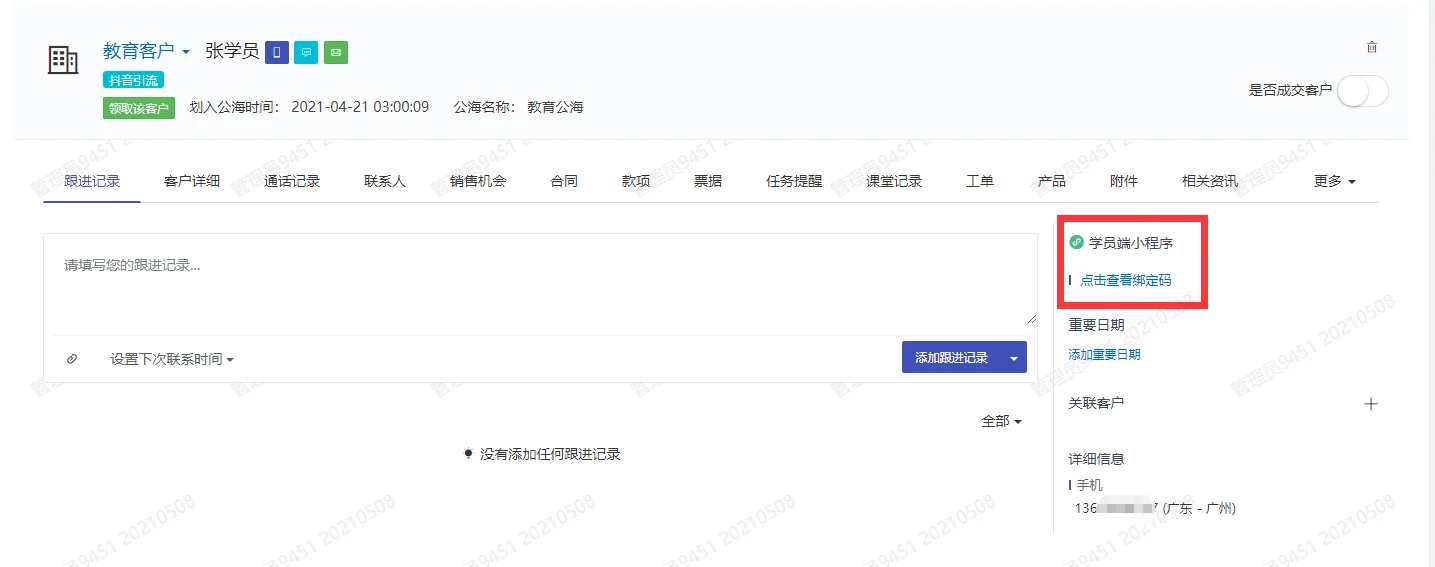Image resolution: width=1435 pixels, height=567 pixels.
Task: Click the phone number under 手机
Action: point(1155,508)
